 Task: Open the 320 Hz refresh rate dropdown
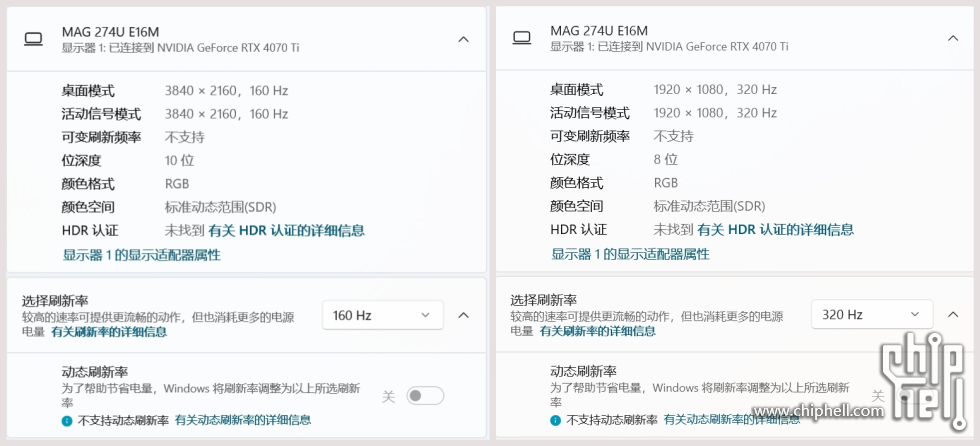point(872,314)
